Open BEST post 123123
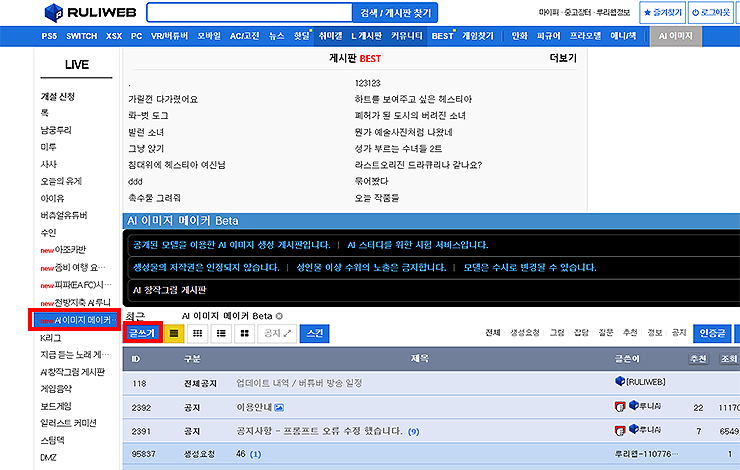740x470 pixels. [x=367, y=83]
